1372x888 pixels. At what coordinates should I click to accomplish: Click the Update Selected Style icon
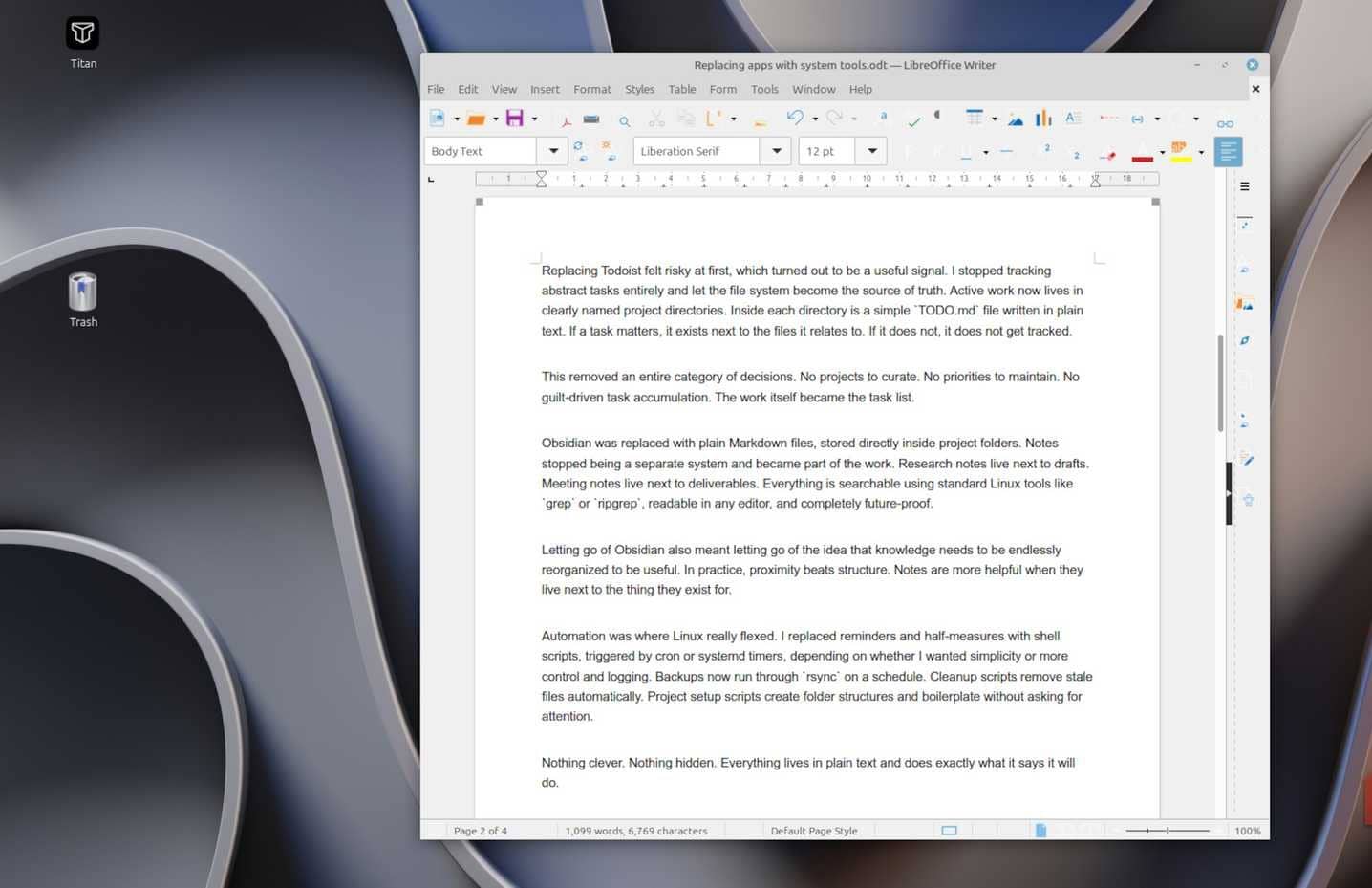pyautogui.click(x=579, y=151)
